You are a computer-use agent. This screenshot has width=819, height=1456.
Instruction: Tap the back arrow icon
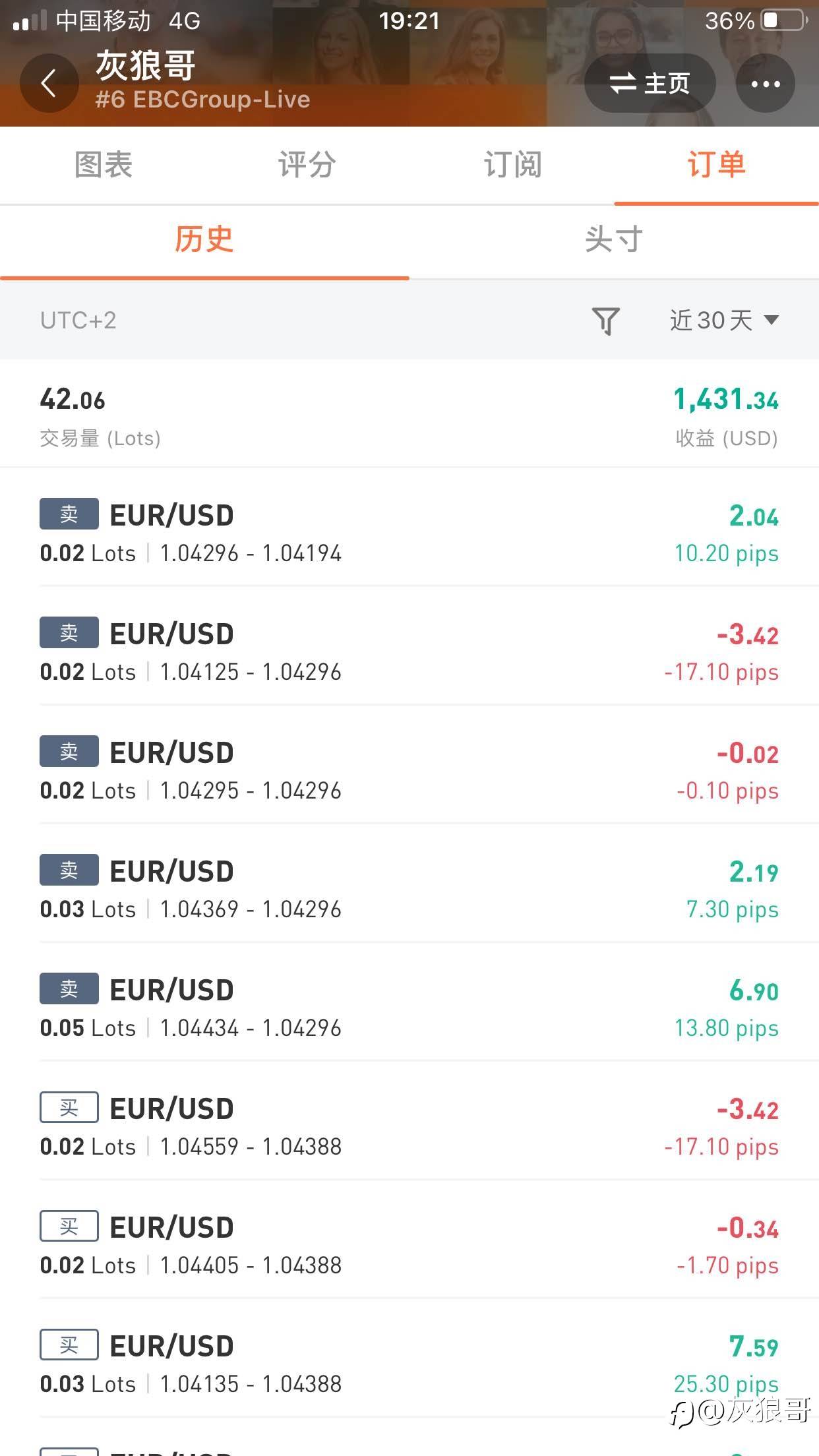49,84
